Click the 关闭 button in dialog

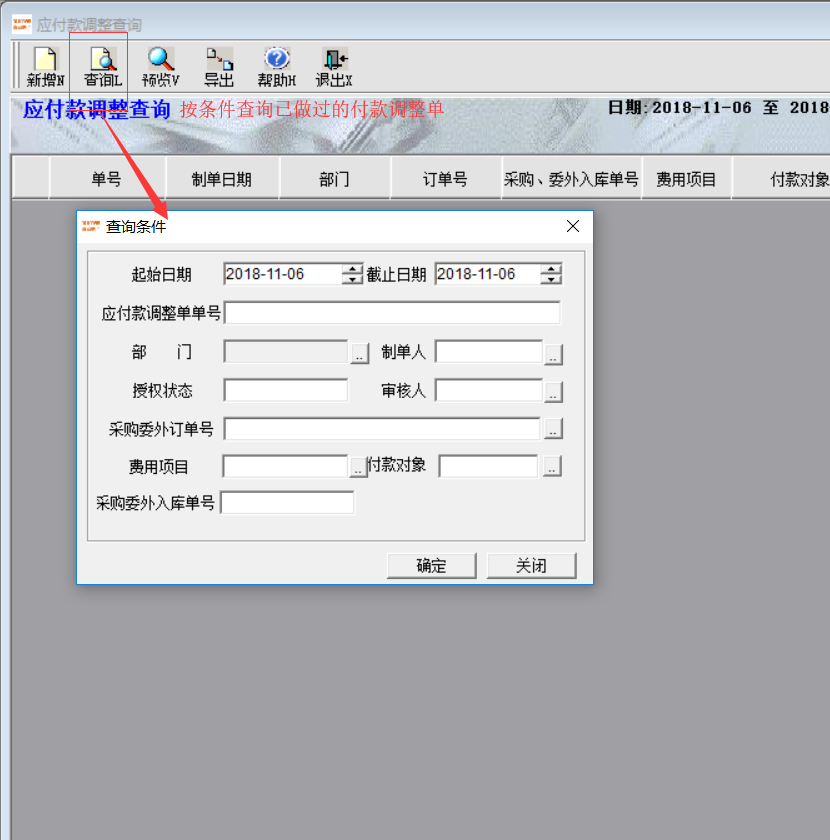click(532, 566)
